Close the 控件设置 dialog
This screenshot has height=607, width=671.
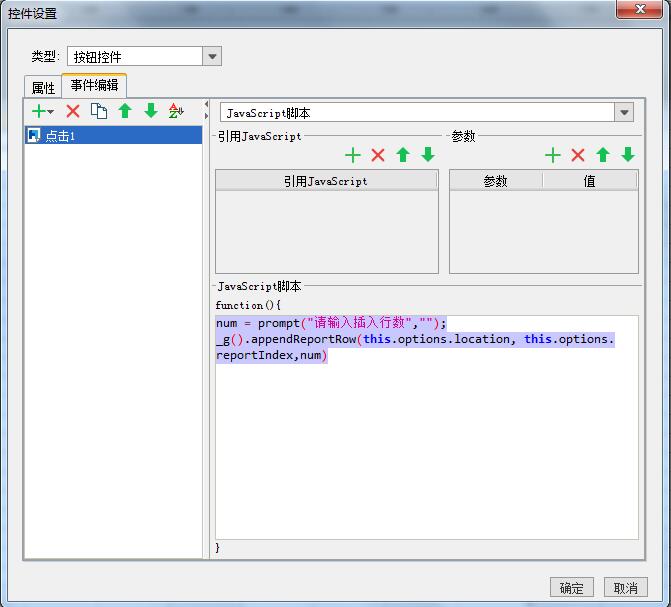pyautogui.click(x=640, y=9)
